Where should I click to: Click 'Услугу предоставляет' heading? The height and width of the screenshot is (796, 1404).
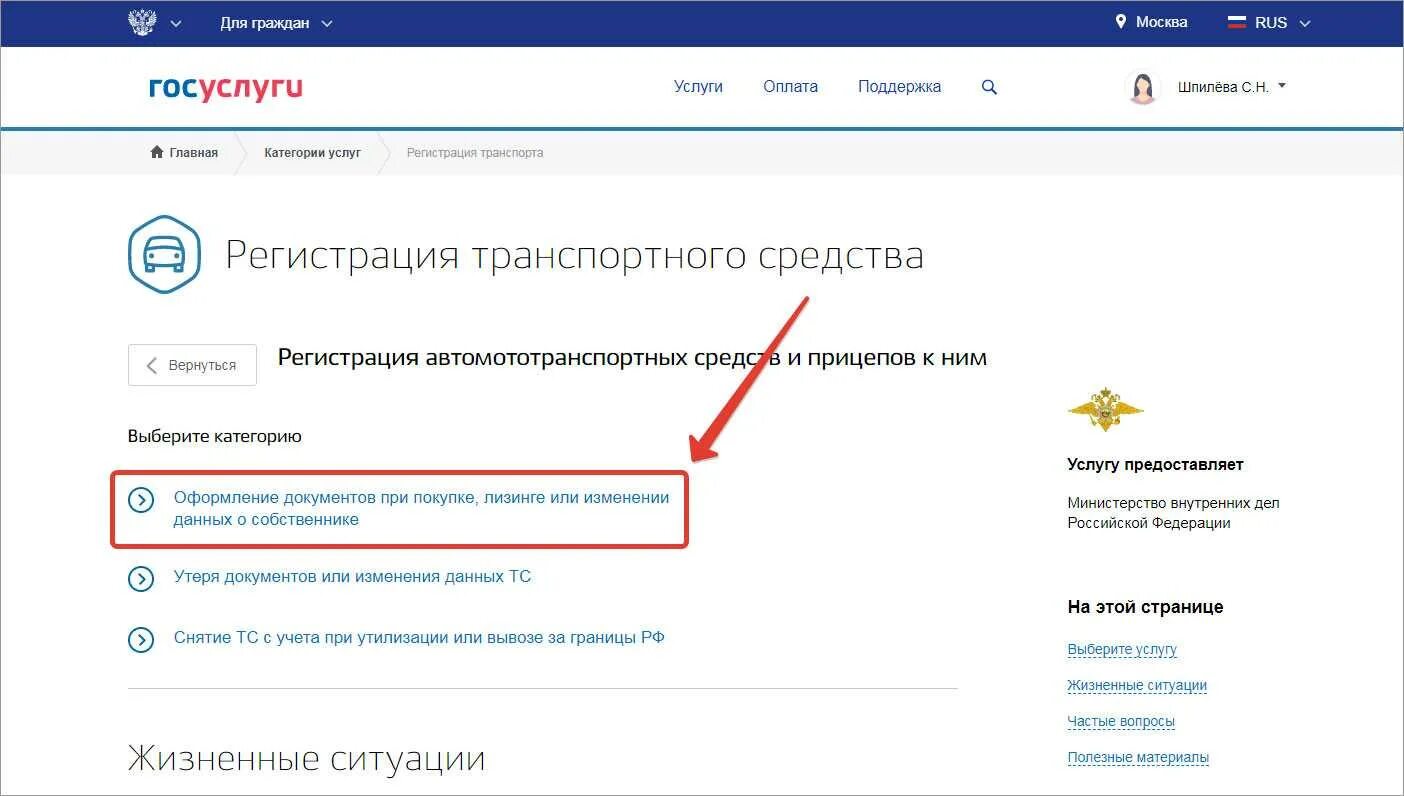pos(1155,465)
